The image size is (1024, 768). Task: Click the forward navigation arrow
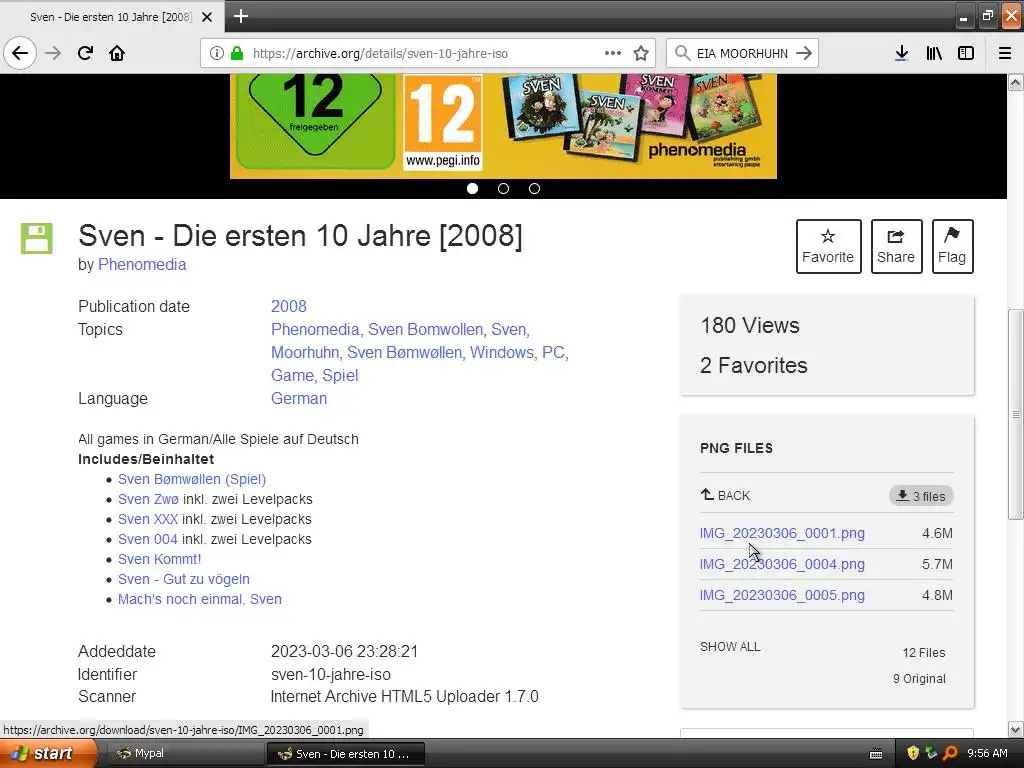coord(53,53)
